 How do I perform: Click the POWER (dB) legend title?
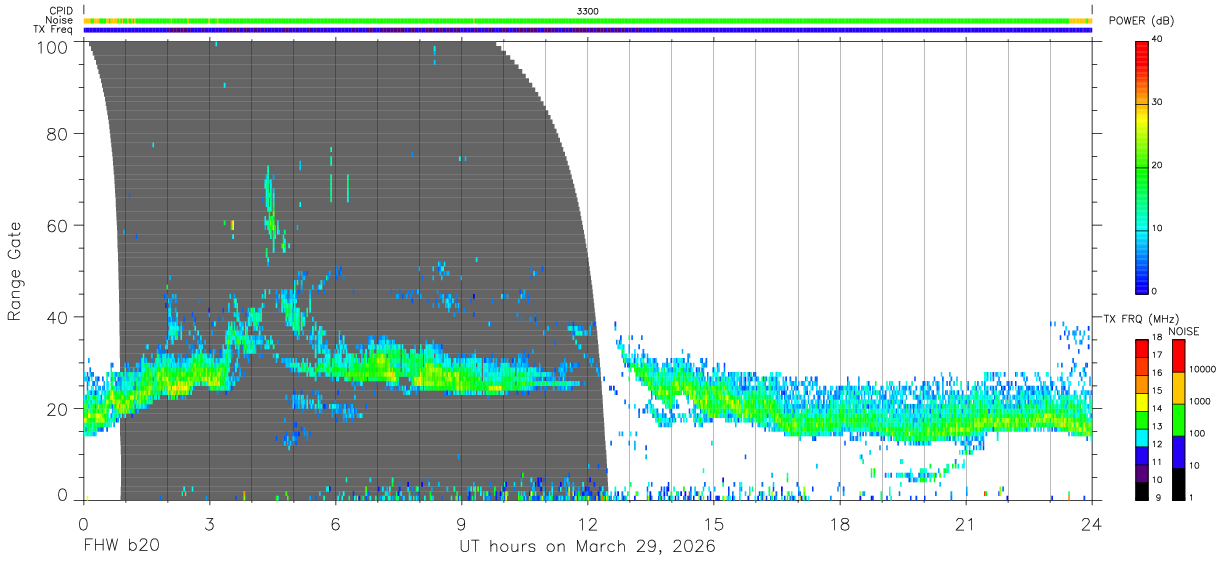click(1141, 21)
